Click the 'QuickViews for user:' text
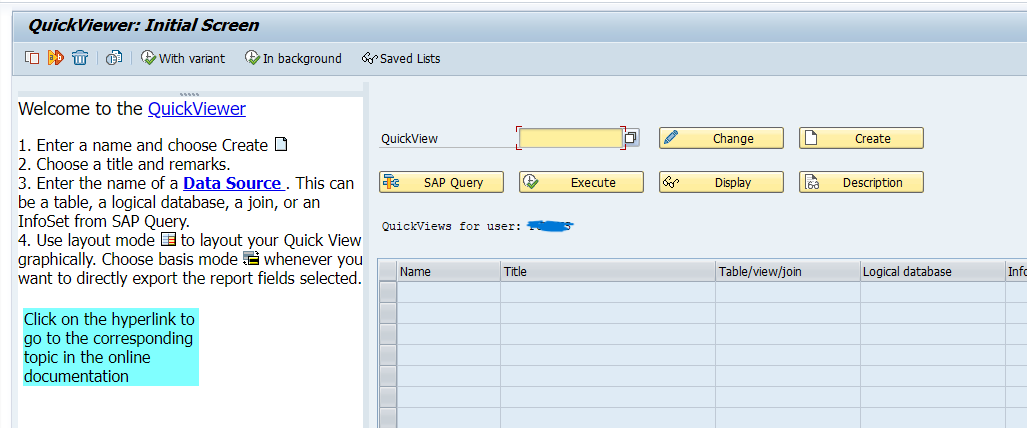This screenshot has width=1027, height=428. (451, 226)
